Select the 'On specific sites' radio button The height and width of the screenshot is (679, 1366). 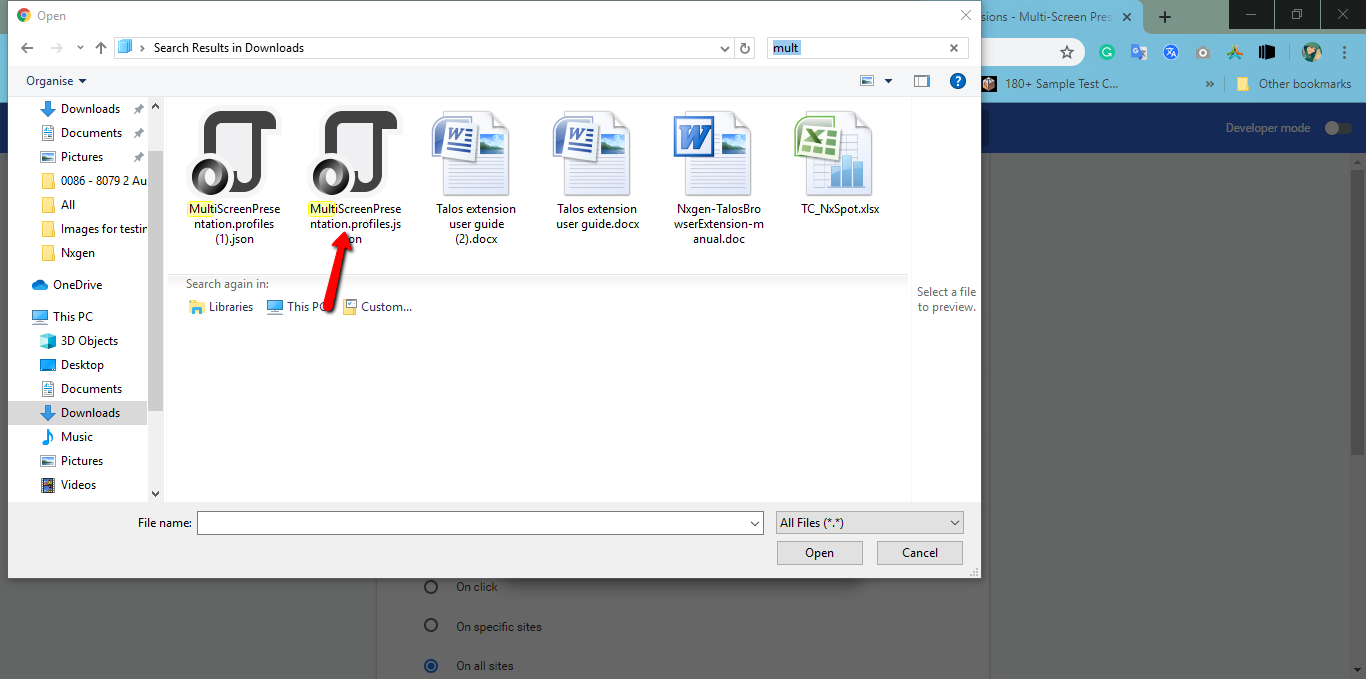click(431, 626)
